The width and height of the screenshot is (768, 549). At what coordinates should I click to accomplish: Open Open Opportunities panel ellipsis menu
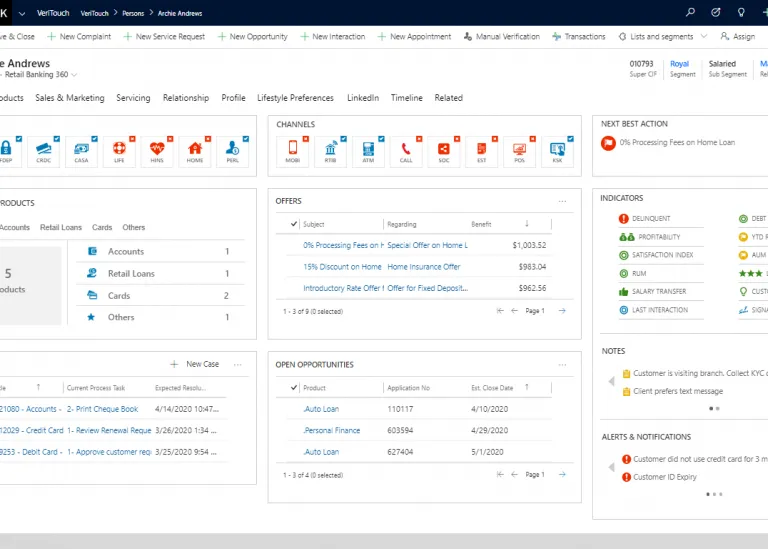tap(563, 365)
